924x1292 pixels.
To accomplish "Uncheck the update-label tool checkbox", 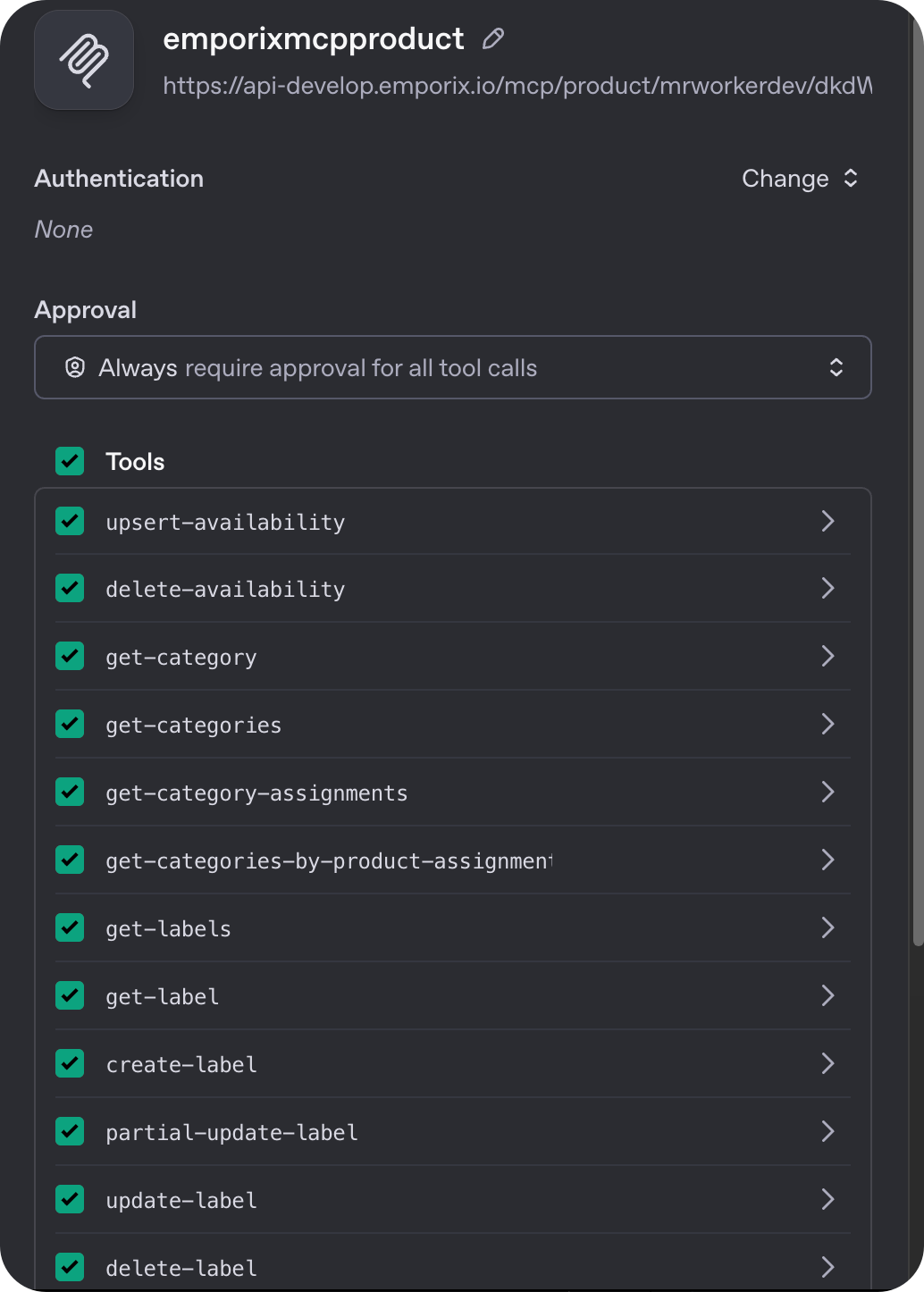I will click(x=70, y=1199).
